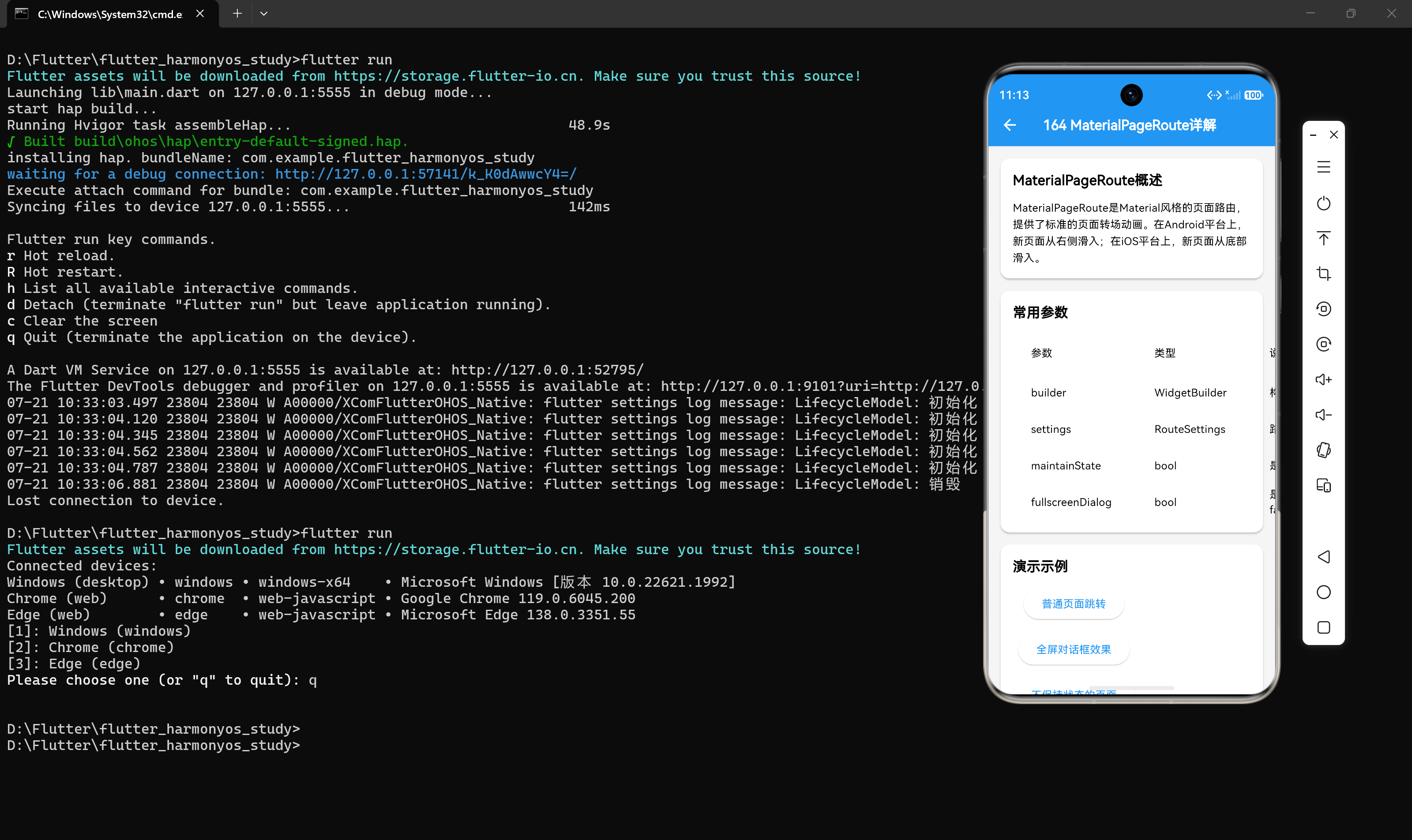The image size is (1412, 840).
Task: Rotate emulator clockwise
Action: click(x=1323, y=344)
